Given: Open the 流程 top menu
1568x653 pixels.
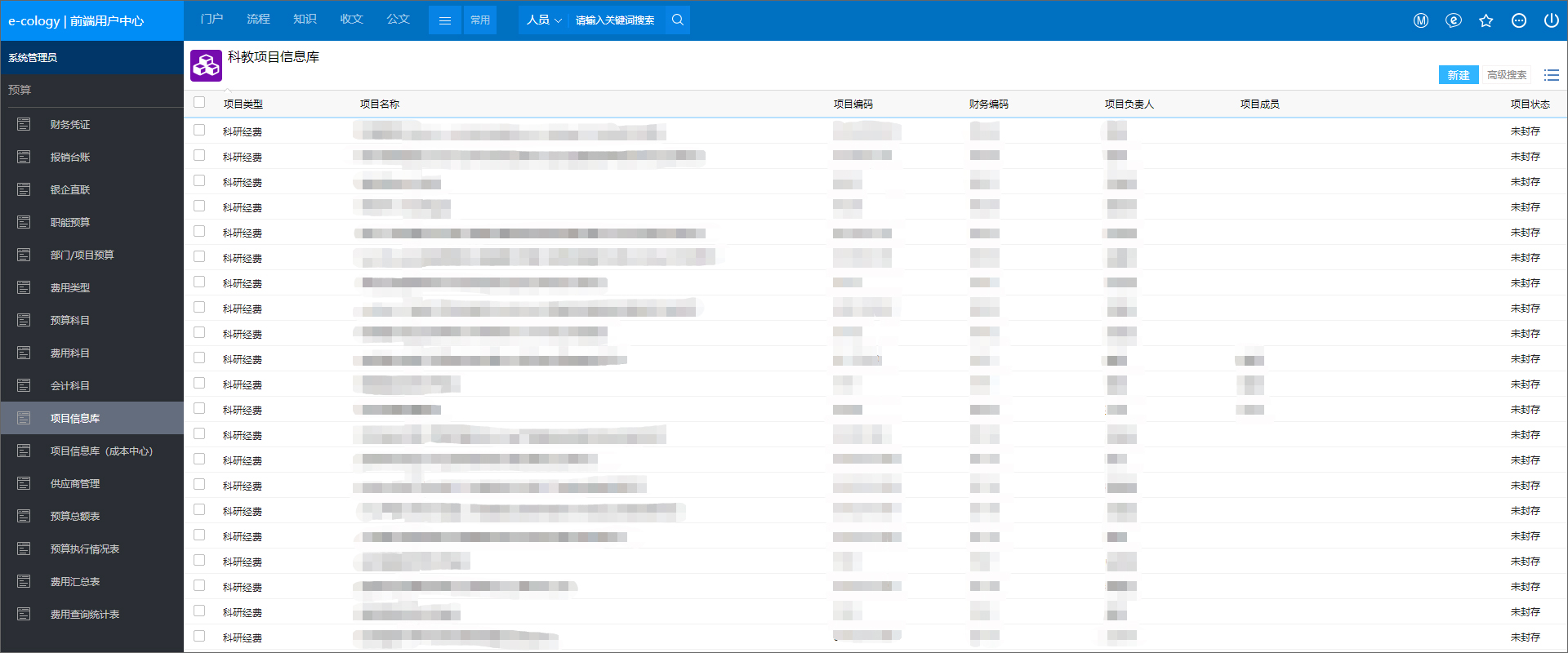Looking at the screenshot, I should point(258,19).
